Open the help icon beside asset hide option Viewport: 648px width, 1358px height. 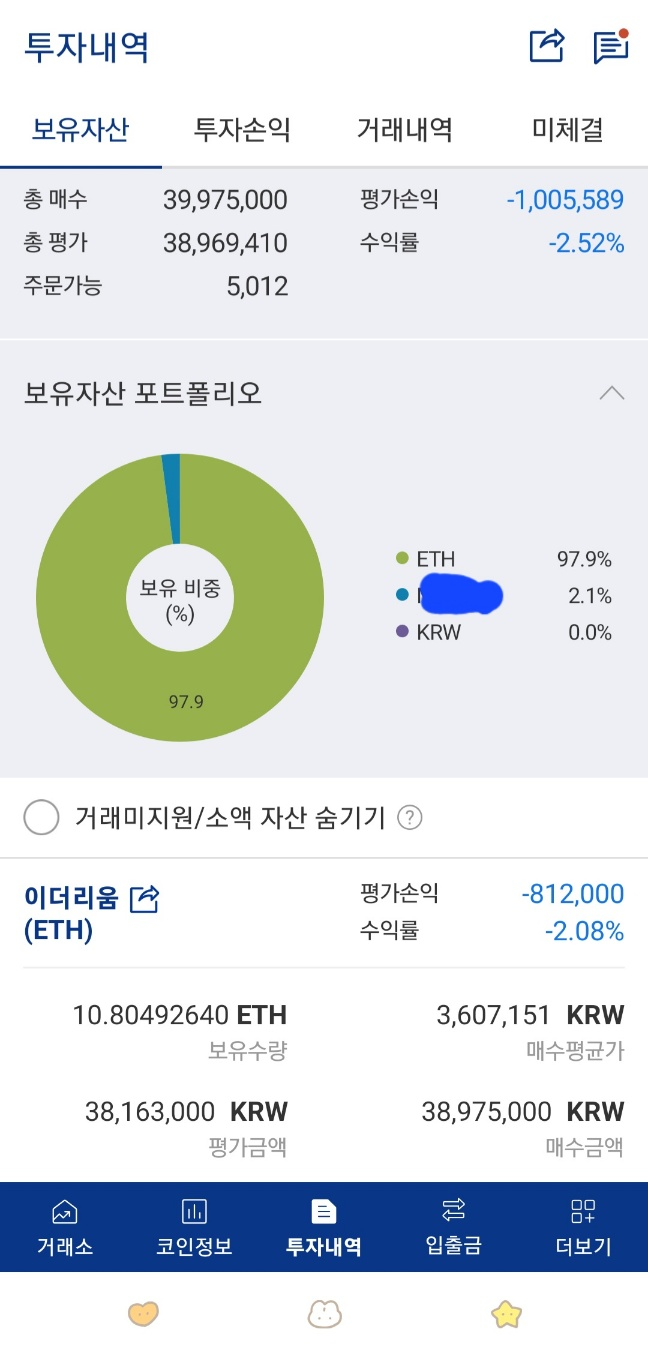[x=408, y=817]
